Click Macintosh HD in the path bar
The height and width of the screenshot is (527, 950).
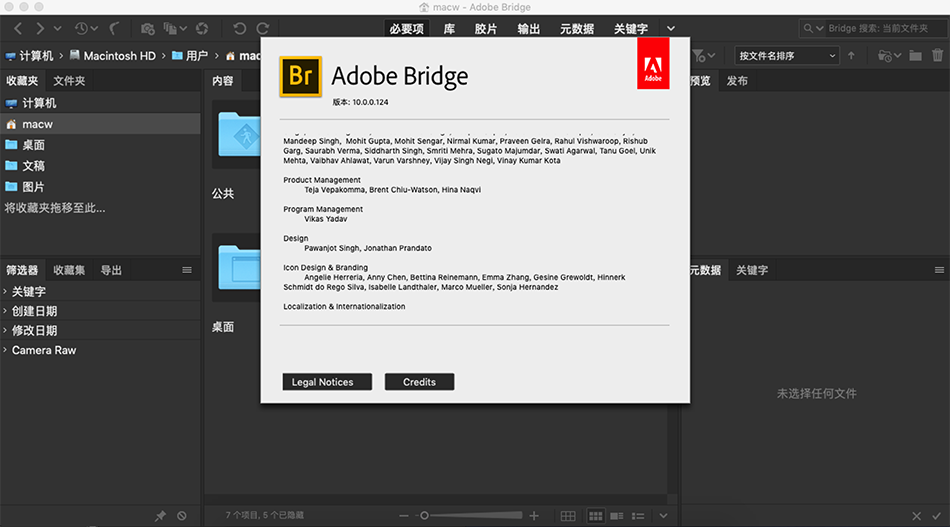113,56
